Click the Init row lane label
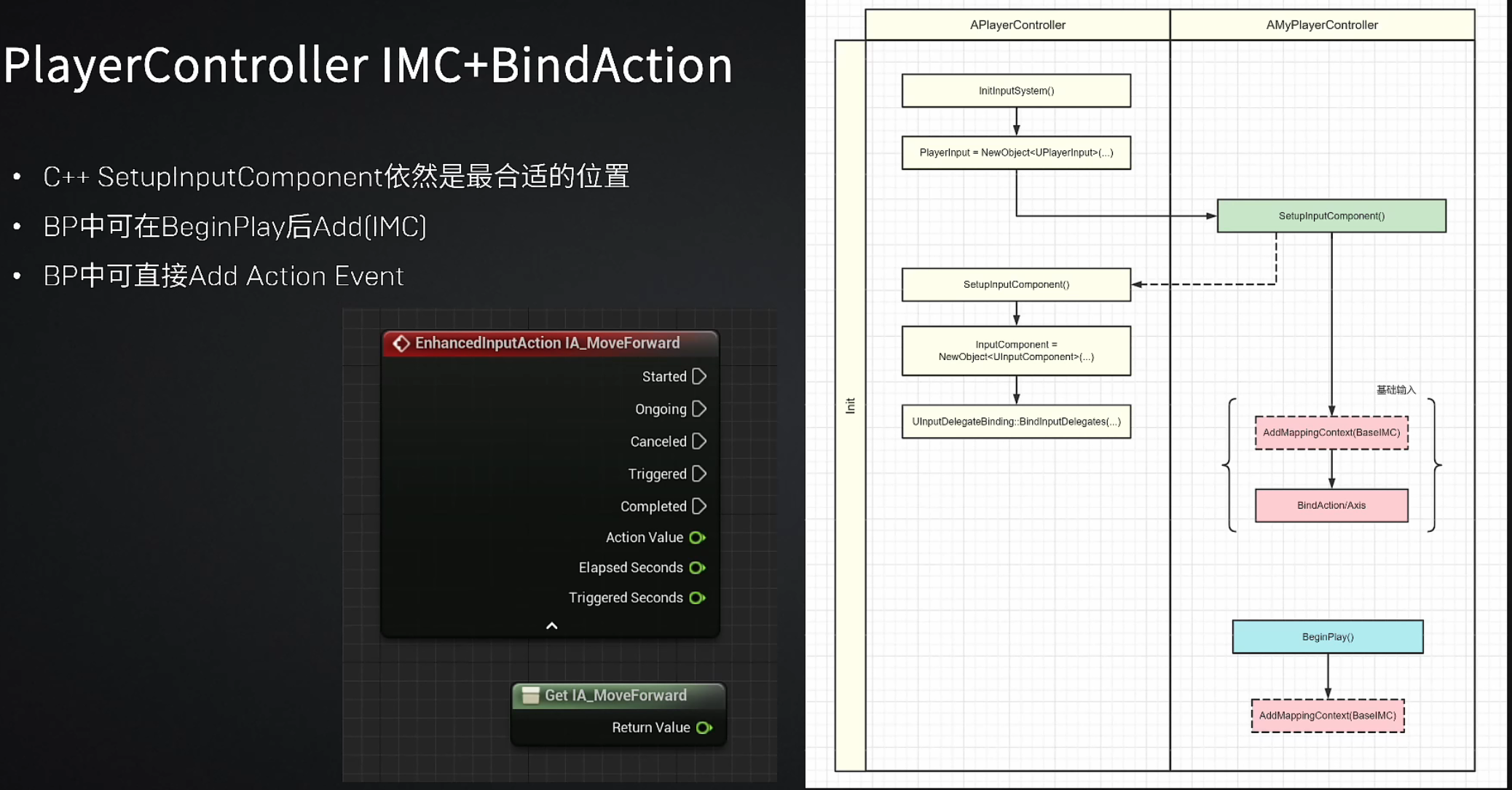 click(850, 405)
